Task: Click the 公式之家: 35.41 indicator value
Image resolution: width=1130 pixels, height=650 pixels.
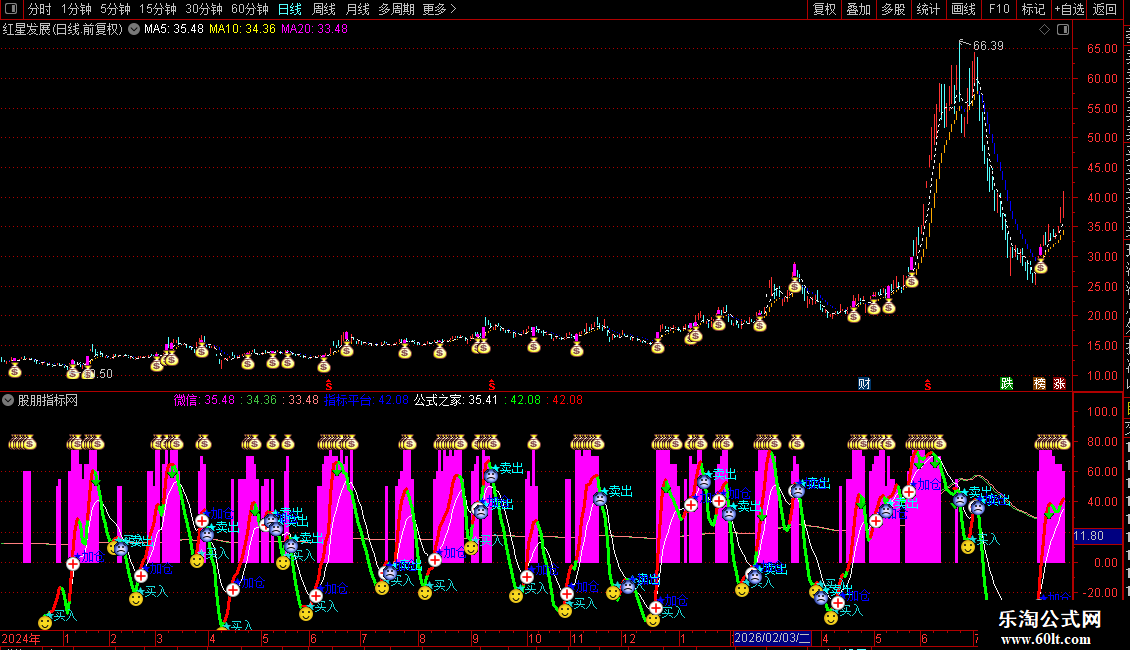Action: (x=455, y=400)
